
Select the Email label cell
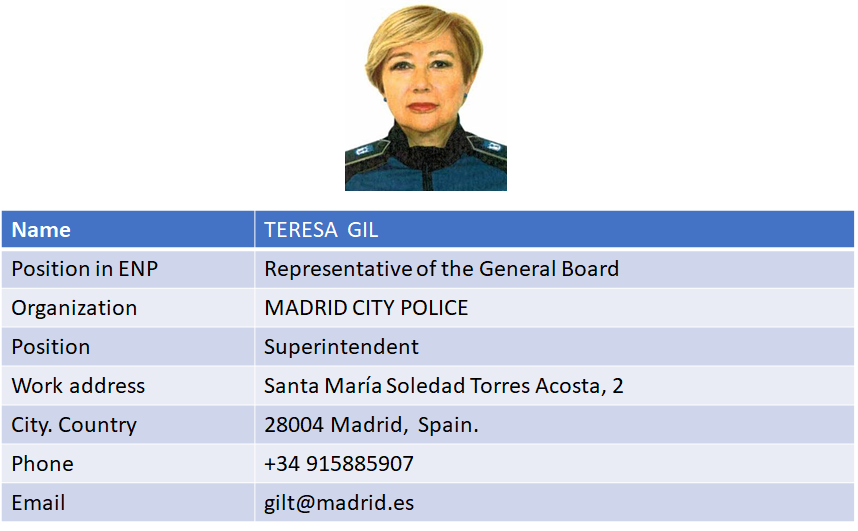(x=128, y=503)
